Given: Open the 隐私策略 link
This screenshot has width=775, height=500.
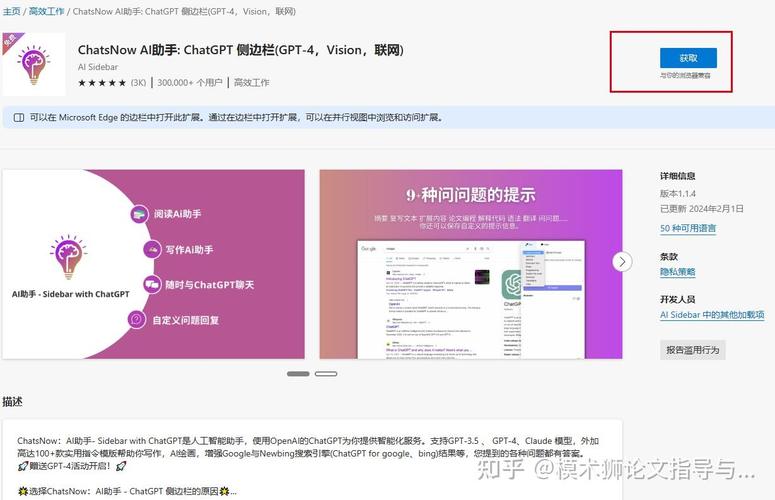Looking at the screenshot, I should click(678, 272).
